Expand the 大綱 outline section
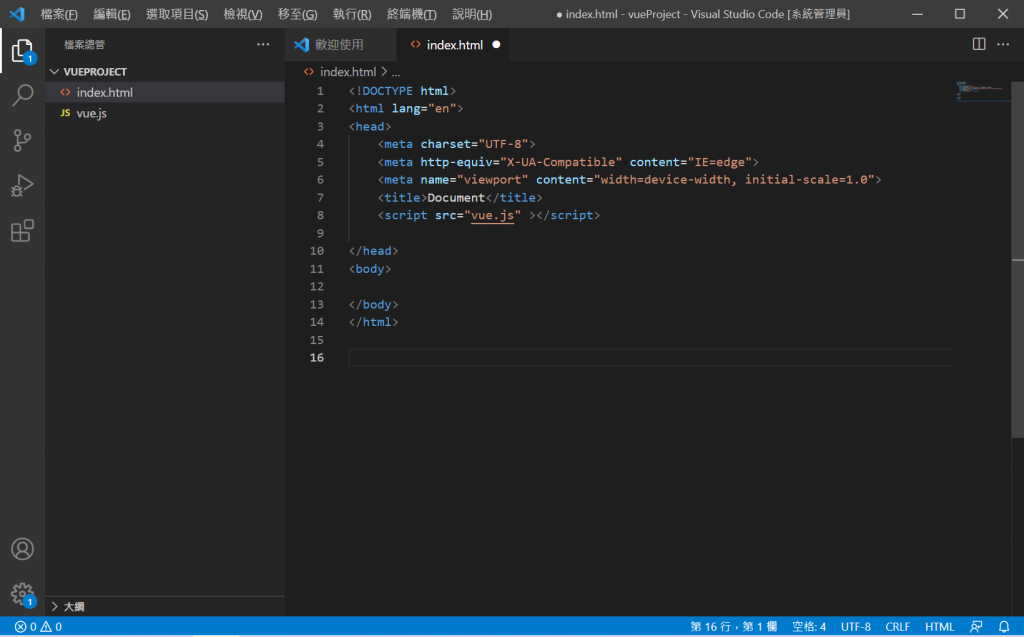 pos(73,606)
